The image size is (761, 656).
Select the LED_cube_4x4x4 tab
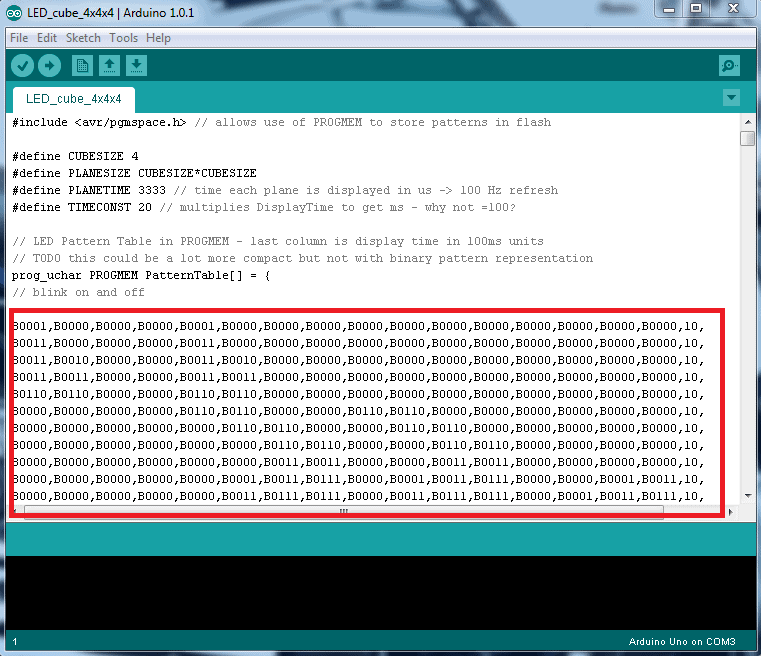tap(74, 99)
